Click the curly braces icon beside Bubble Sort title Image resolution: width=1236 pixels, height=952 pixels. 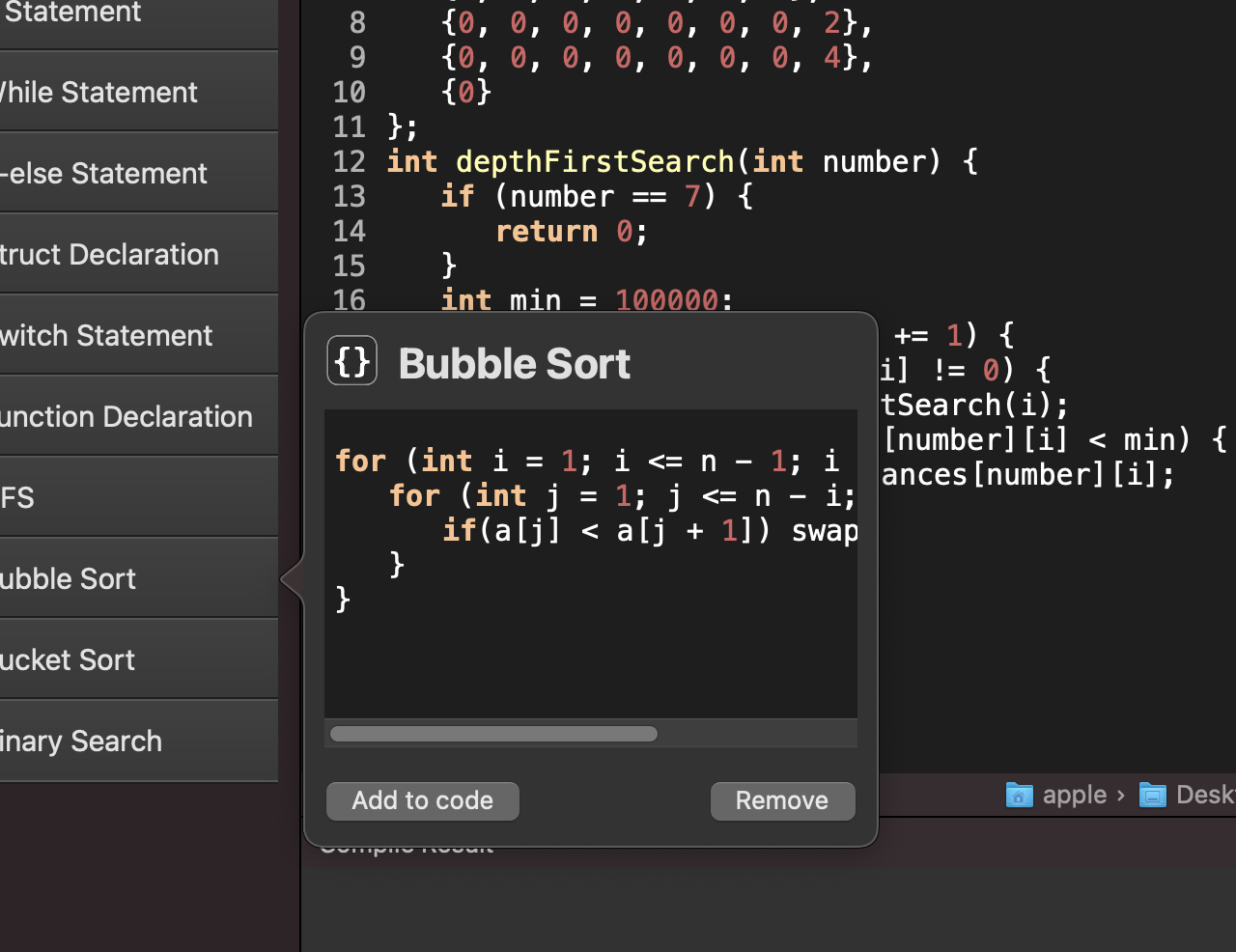point(351,361)
